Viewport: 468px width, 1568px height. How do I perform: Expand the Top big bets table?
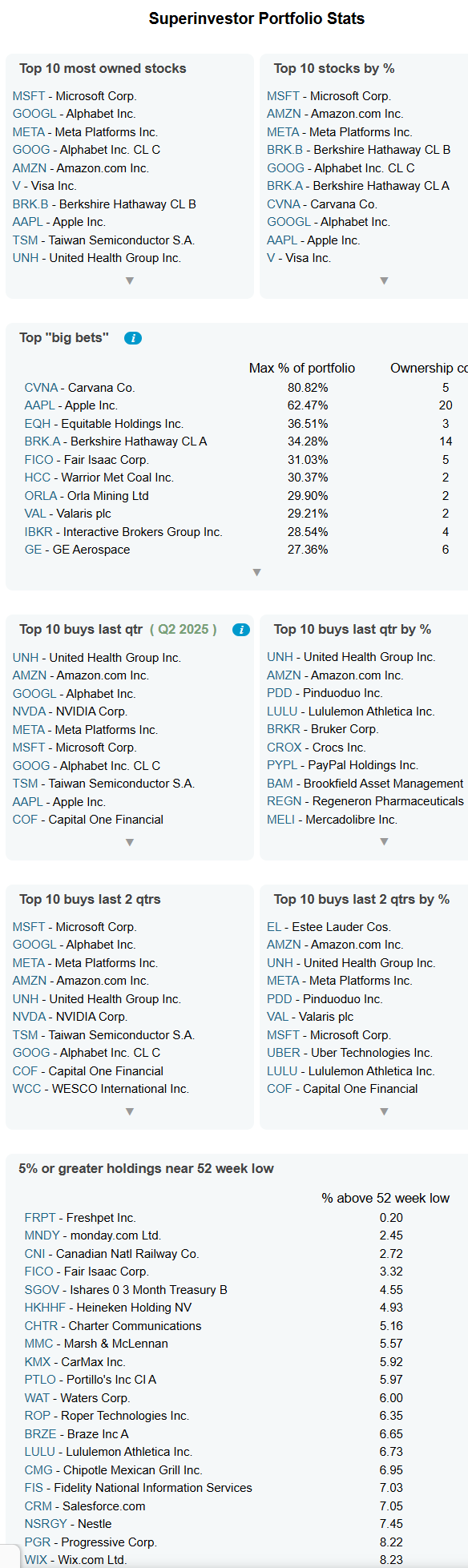pyautogui.click(x=256, y=573)
